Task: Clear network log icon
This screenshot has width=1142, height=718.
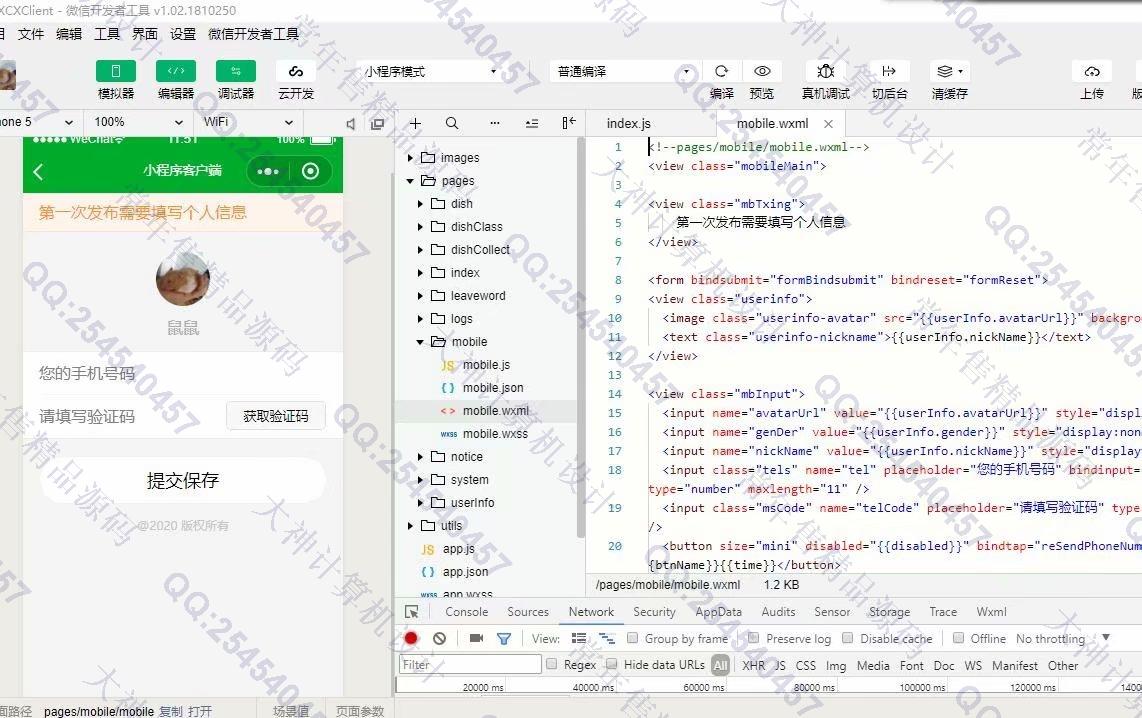Action: [439, 639]
